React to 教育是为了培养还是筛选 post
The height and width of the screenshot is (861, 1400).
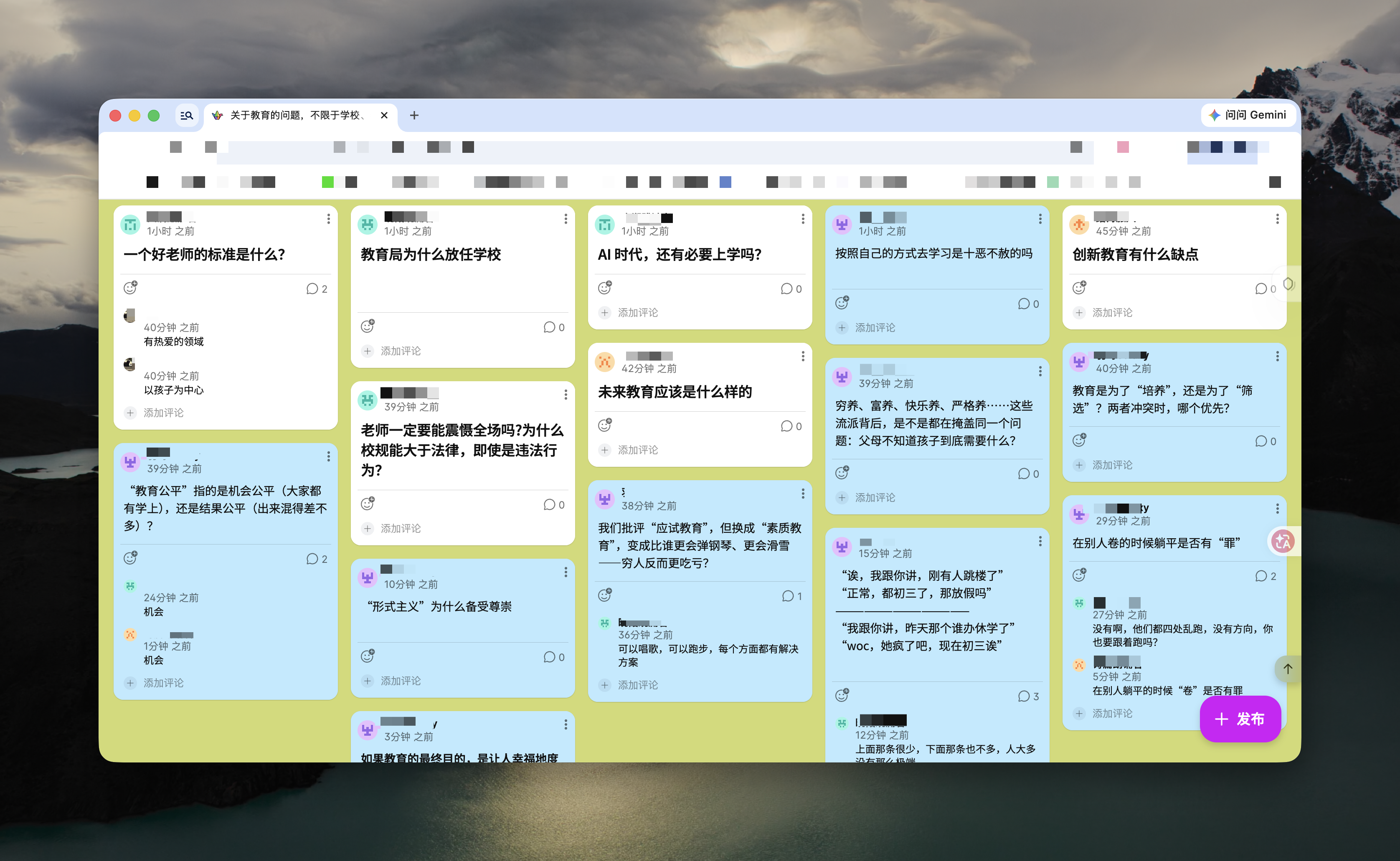pos(1079,440)
